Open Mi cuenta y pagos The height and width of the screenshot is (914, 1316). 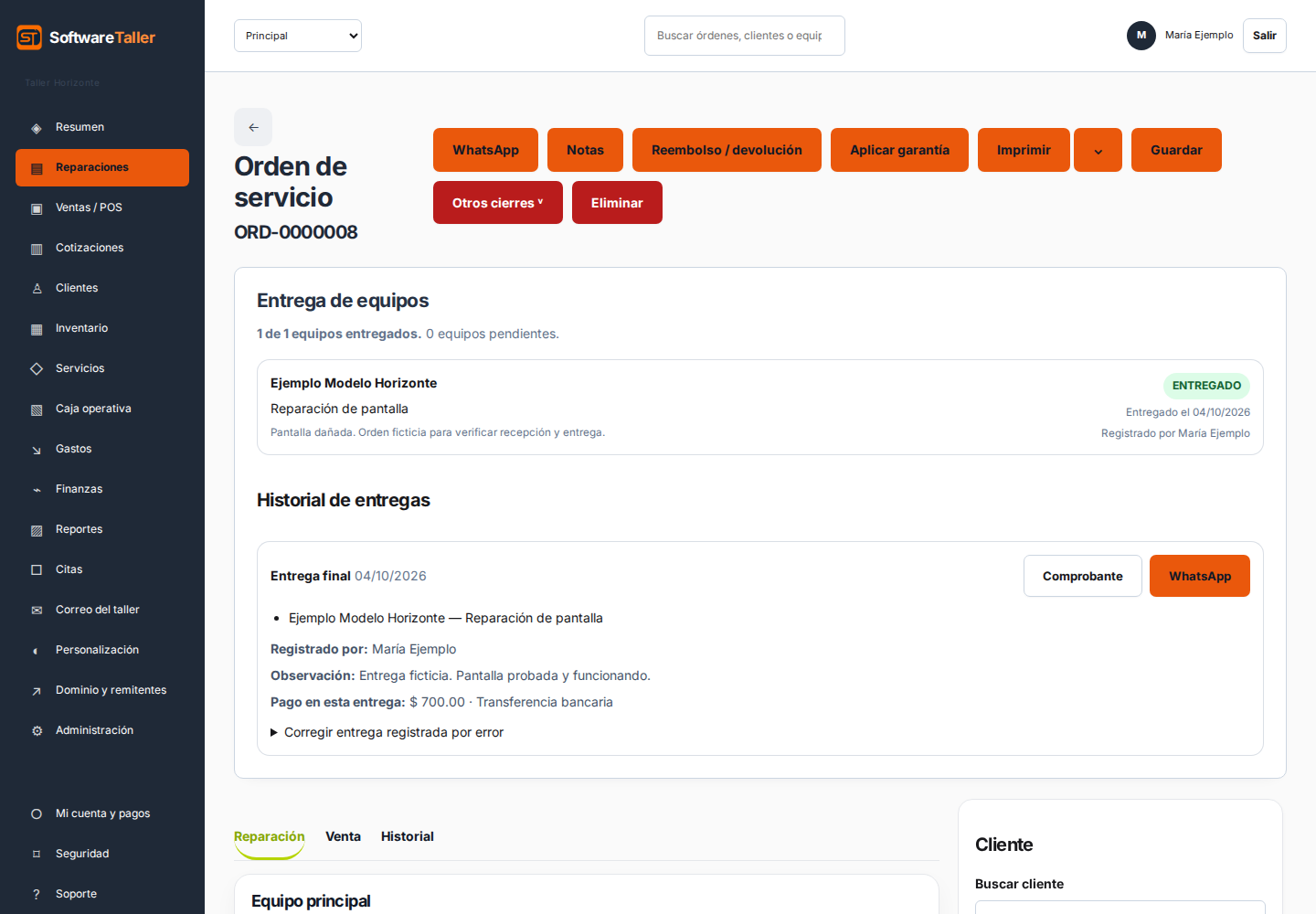tap(102, 813)
